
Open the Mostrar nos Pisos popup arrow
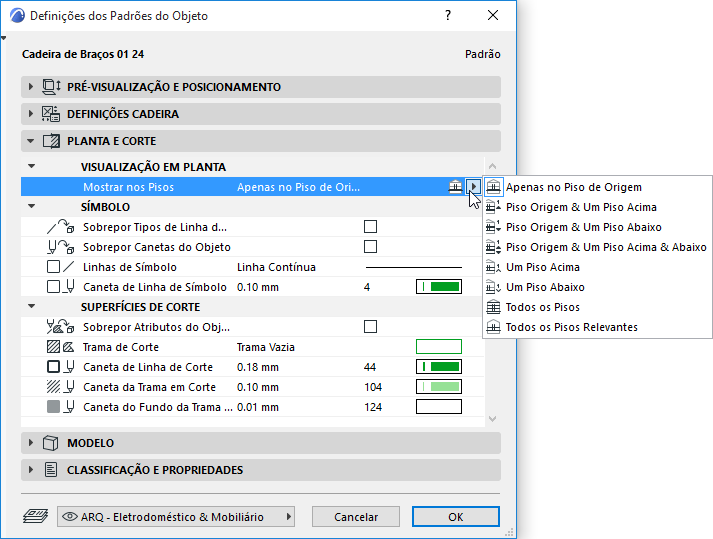[473, 186]
